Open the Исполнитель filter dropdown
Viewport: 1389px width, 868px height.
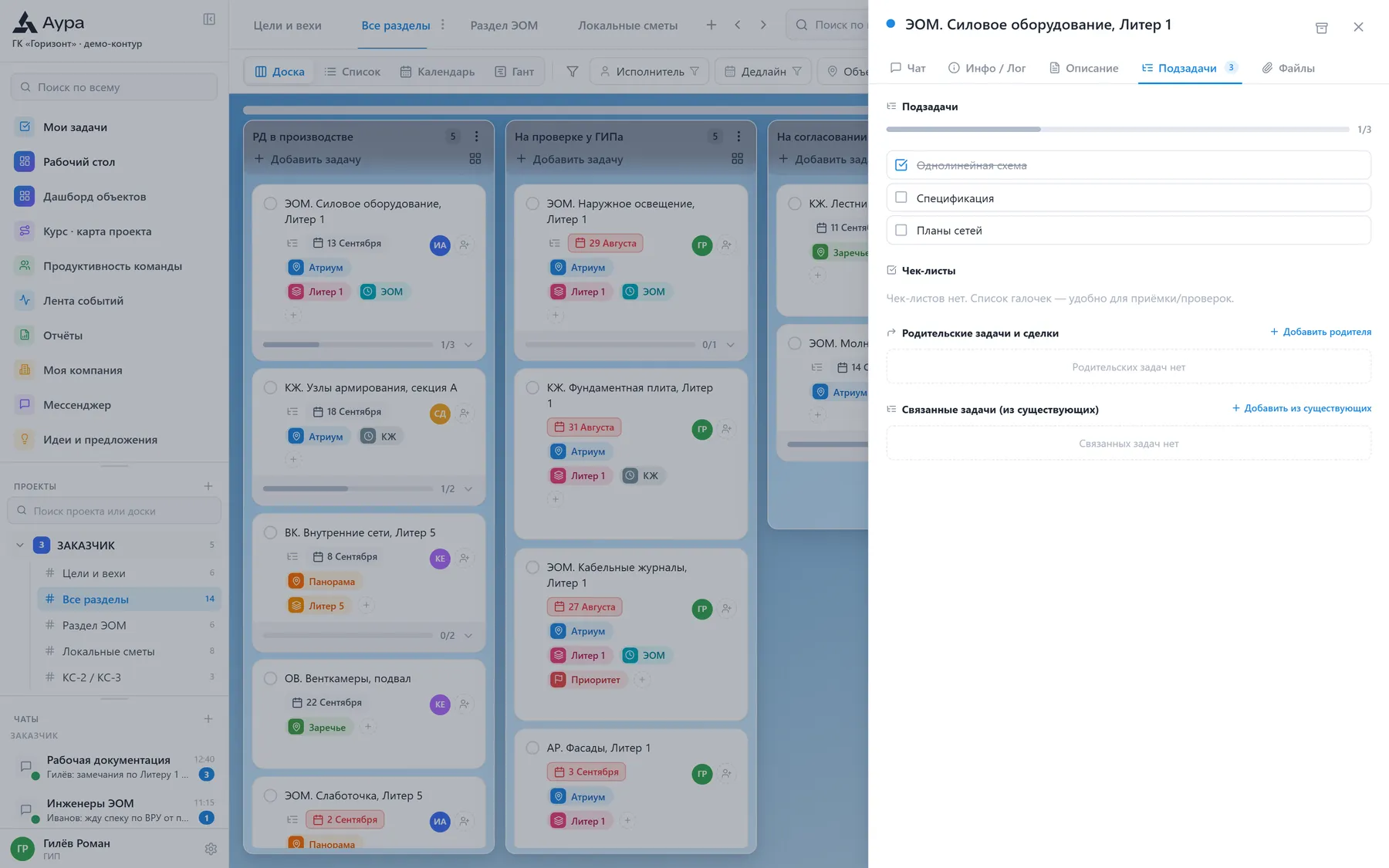click(649, 71)
